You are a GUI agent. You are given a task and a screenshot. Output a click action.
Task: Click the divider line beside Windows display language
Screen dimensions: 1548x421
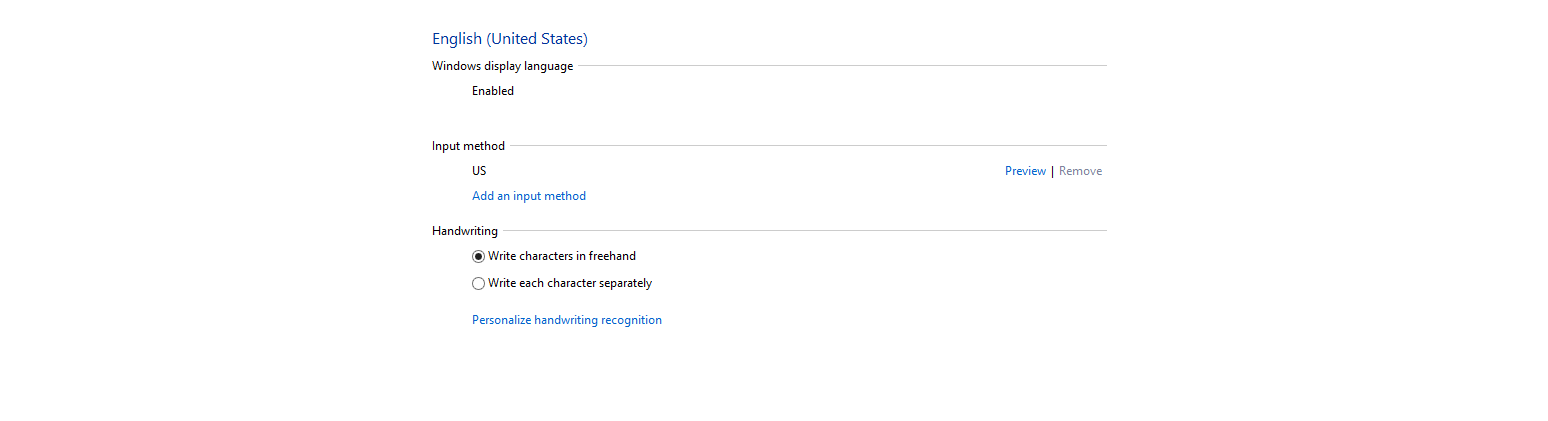(x=840, y=66)
